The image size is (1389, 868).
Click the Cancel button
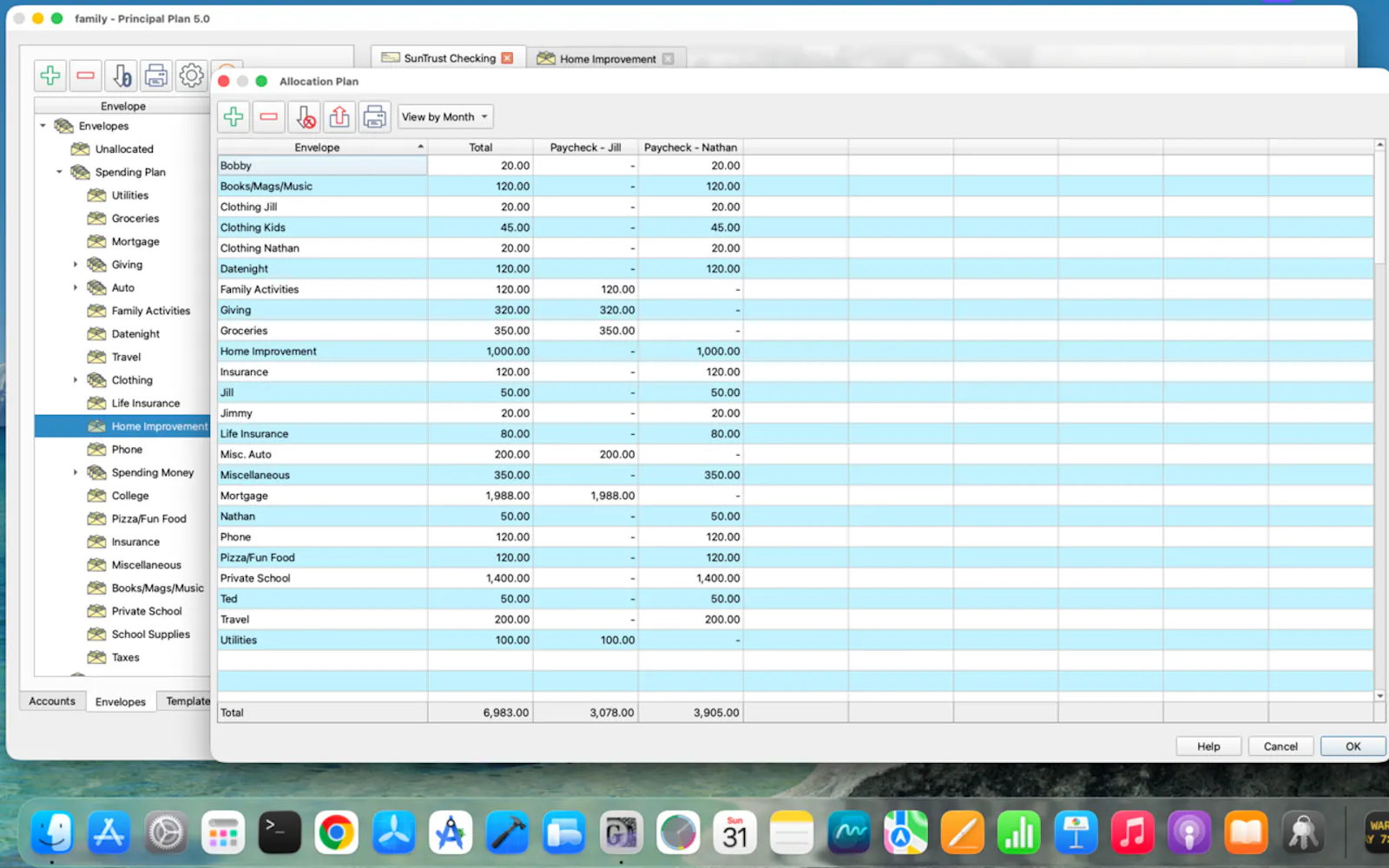pyautogui.click(x=1280, y=746)
